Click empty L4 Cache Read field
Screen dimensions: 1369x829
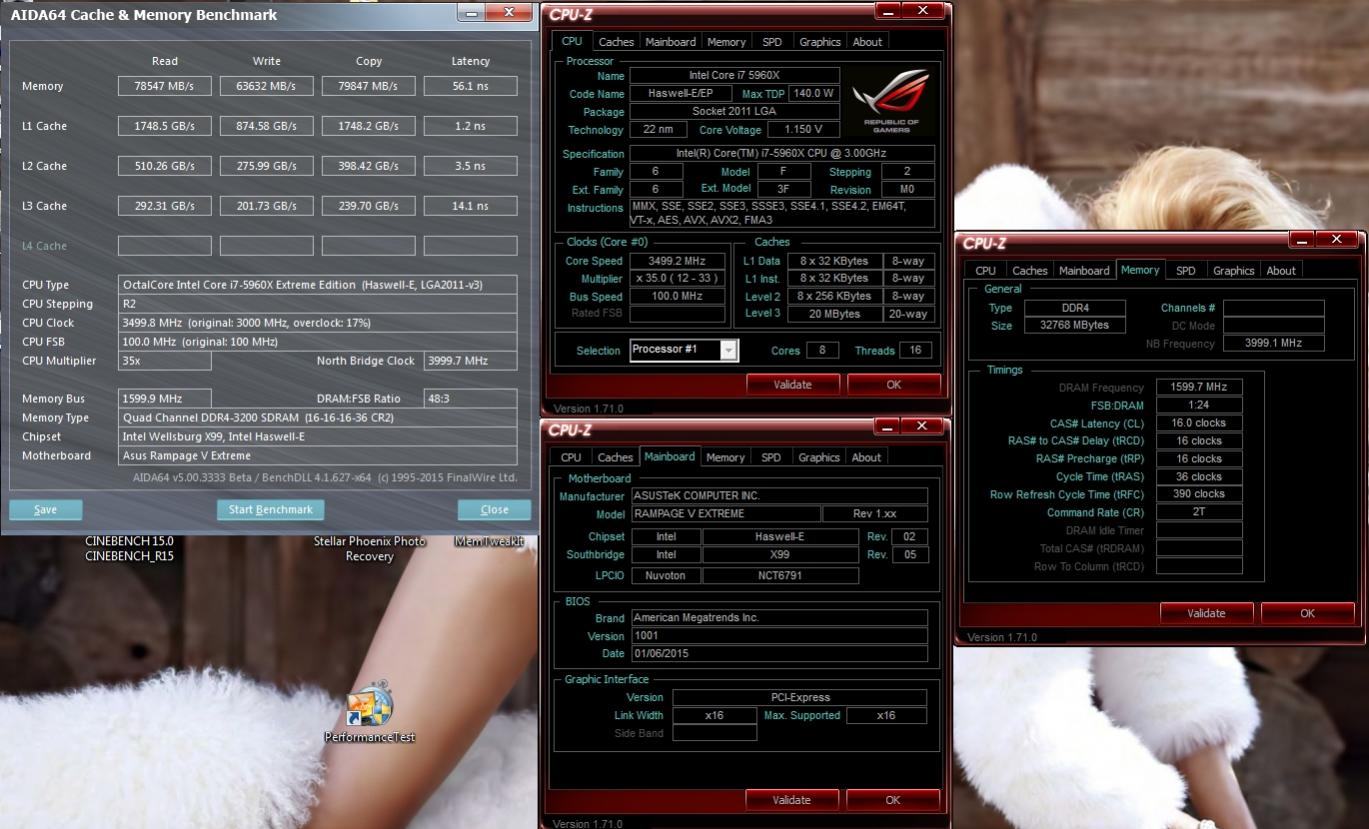[165, 246]
